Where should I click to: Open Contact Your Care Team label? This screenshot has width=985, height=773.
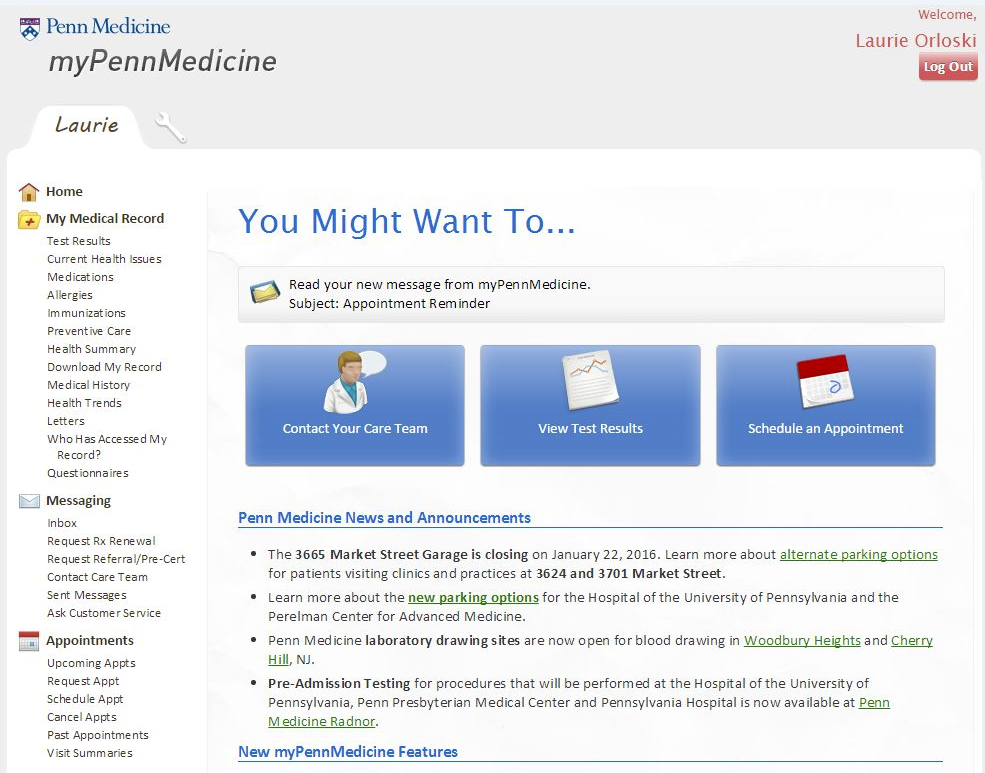355,429
